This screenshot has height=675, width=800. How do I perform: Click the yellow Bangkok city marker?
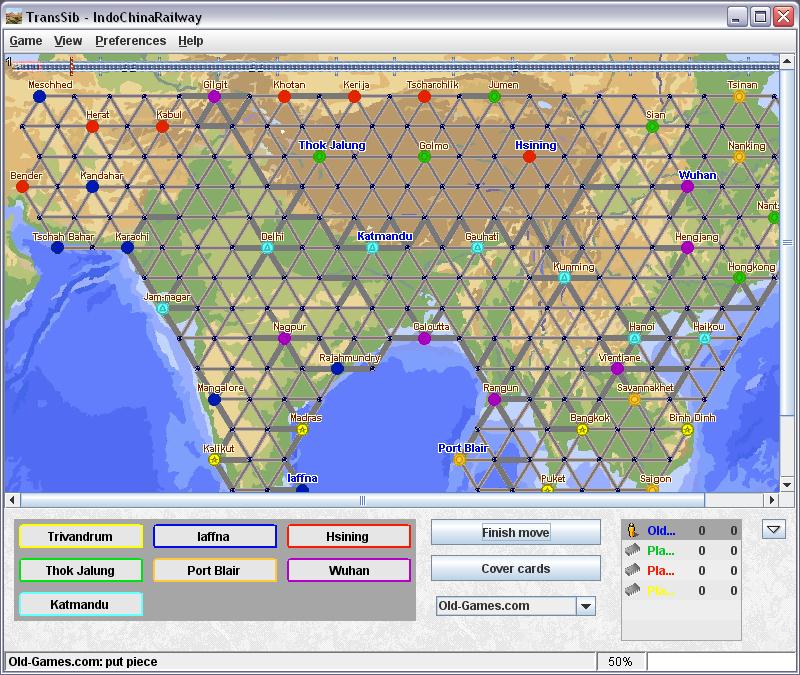coord(582,430)
